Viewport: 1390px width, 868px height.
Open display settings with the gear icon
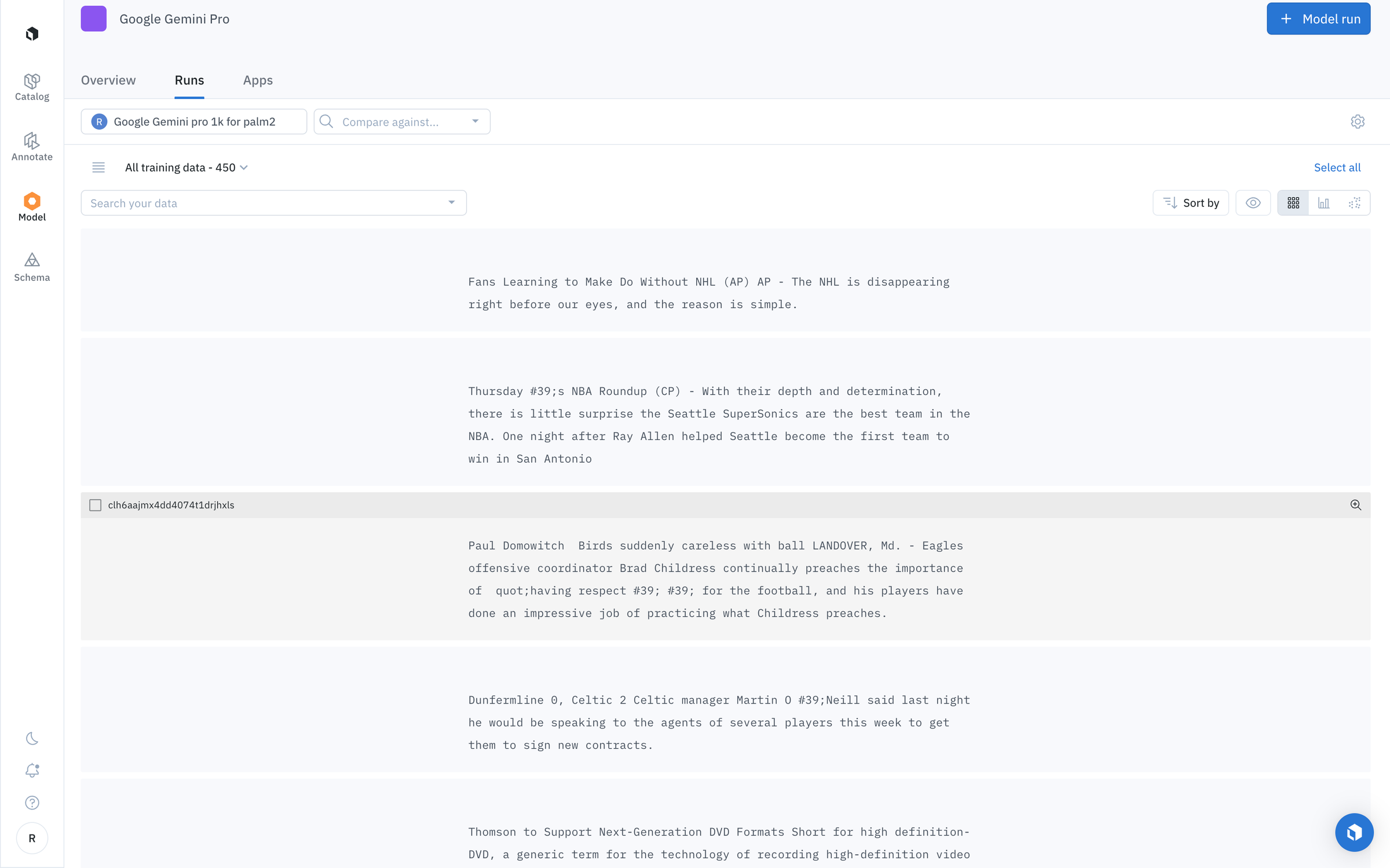[1358, 121]
